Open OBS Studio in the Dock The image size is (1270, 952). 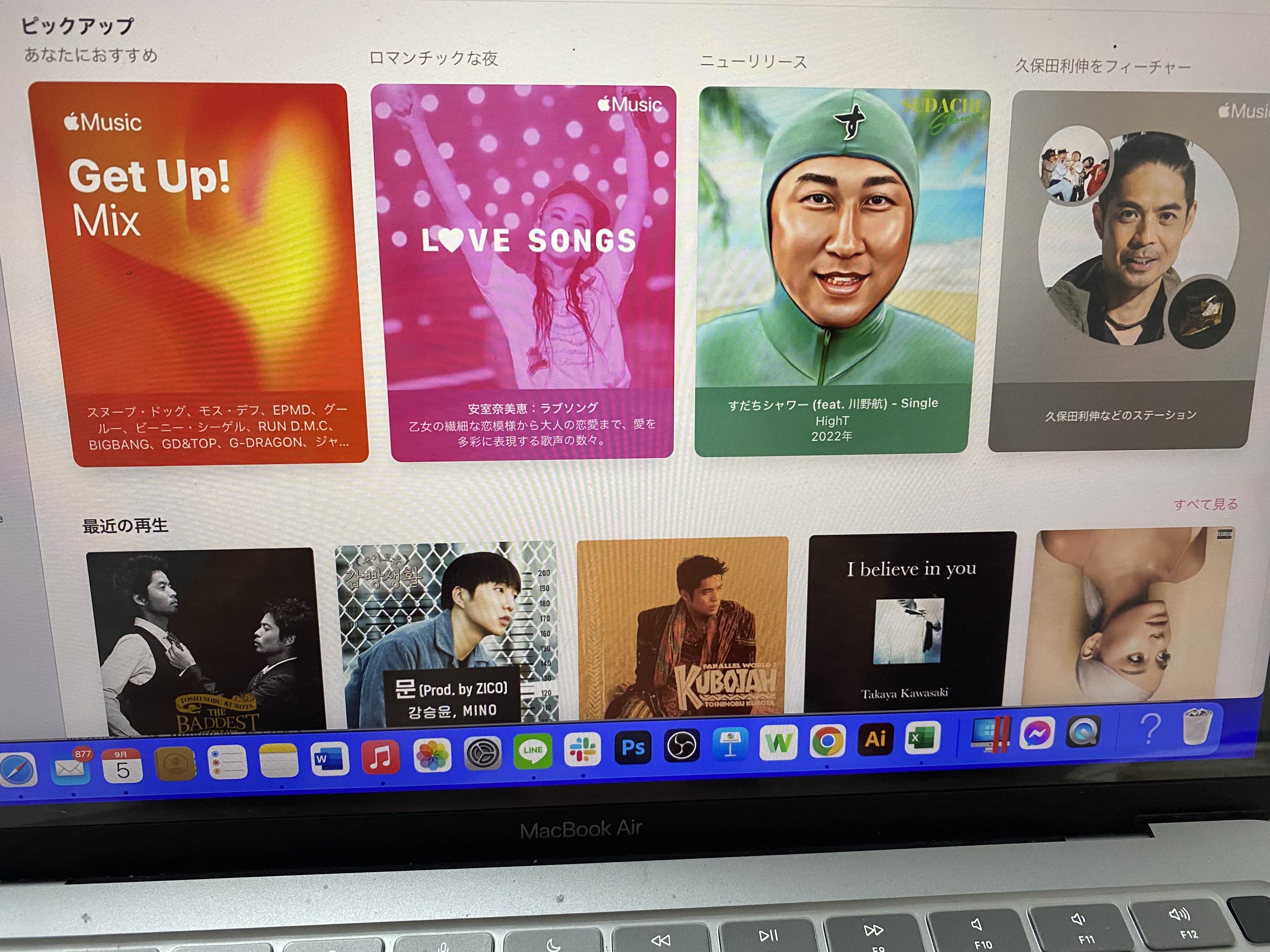pos(682,745)
